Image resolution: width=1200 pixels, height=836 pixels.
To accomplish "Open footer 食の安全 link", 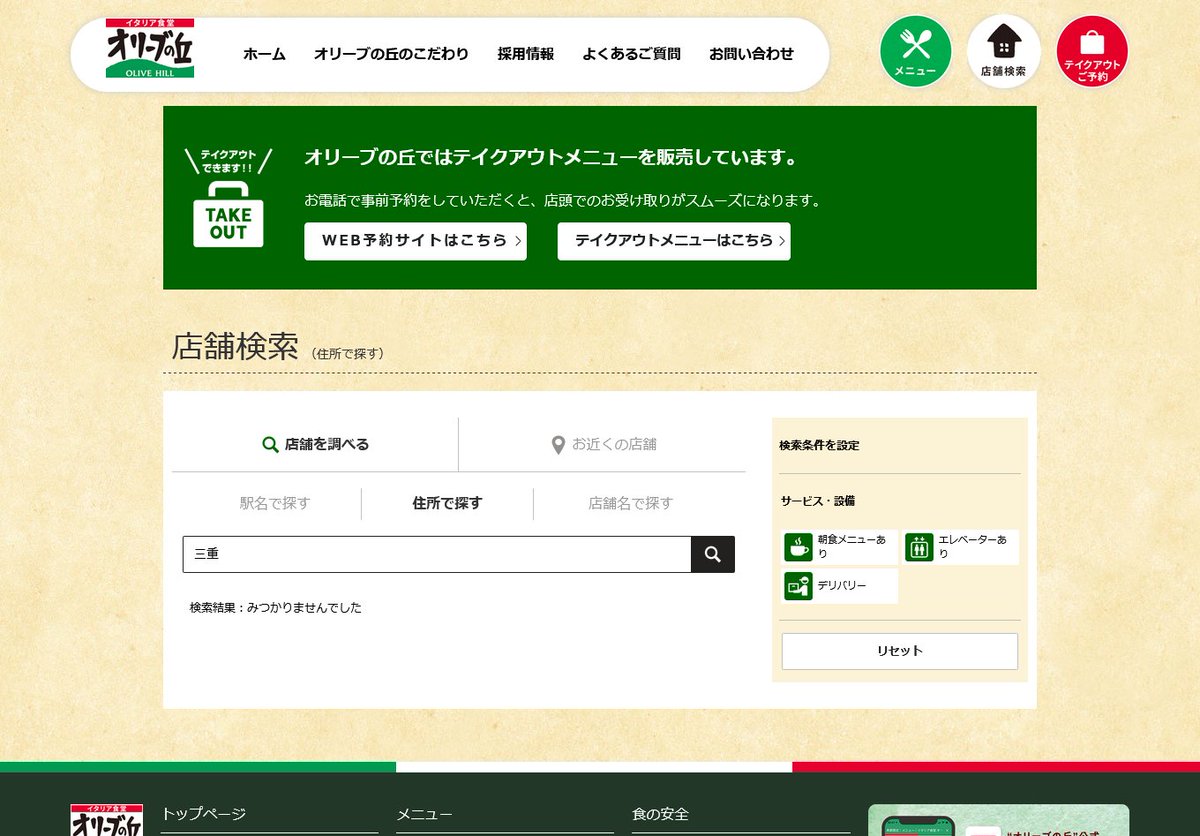I will 660,814.
